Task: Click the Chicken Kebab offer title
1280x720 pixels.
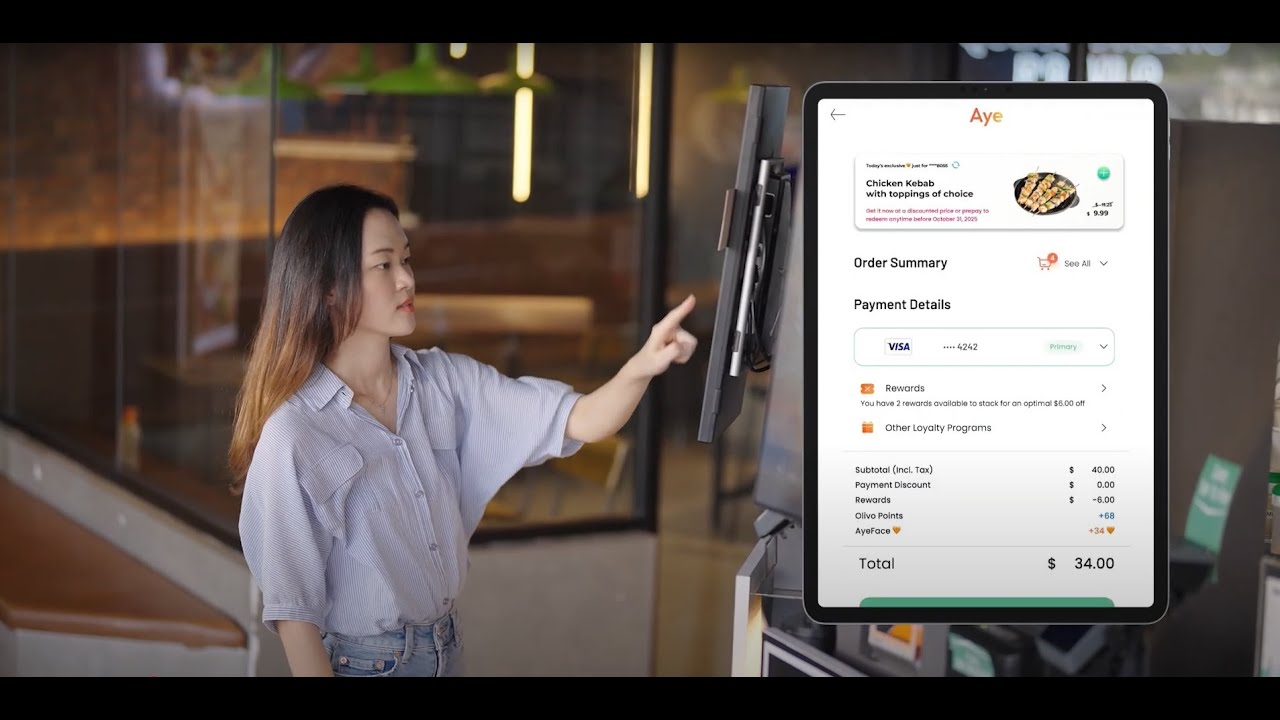Action: pos(919,189)
